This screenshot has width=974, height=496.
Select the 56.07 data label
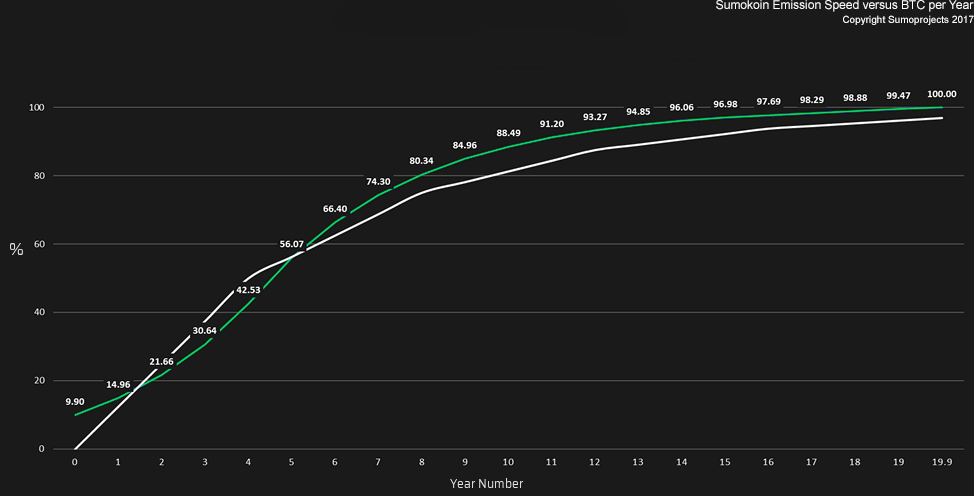[x=291, y=244]
